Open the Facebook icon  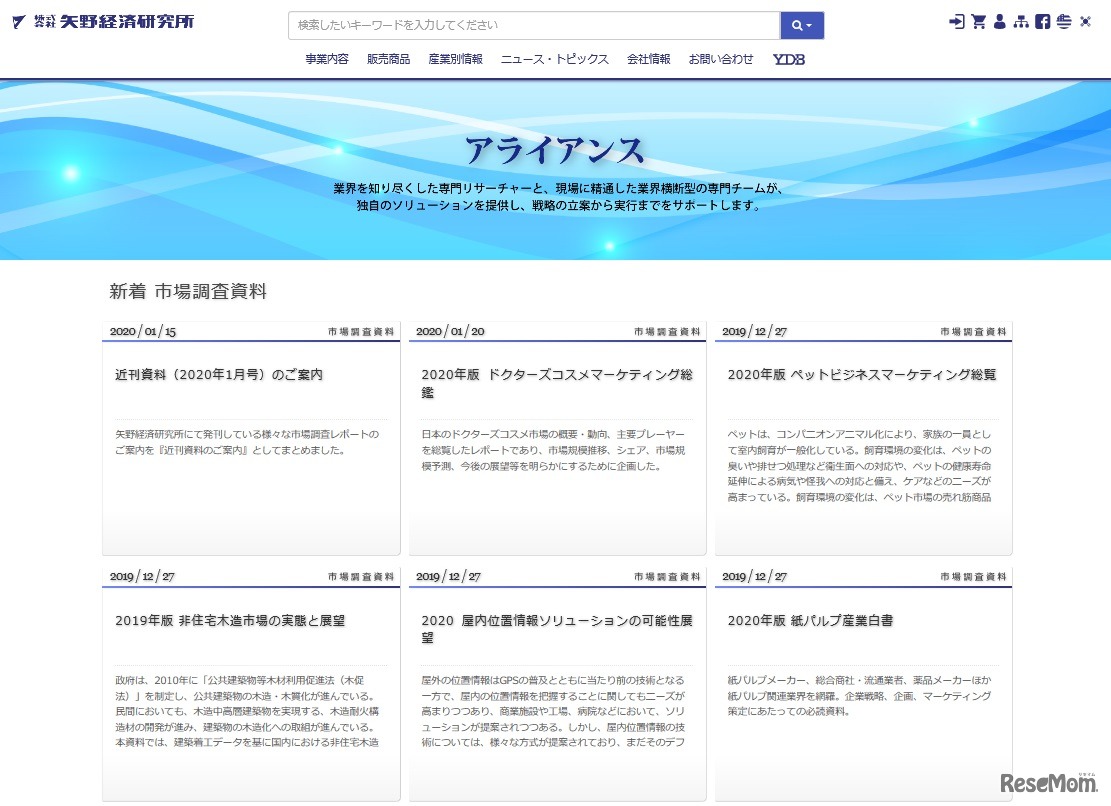[1042, 21]
